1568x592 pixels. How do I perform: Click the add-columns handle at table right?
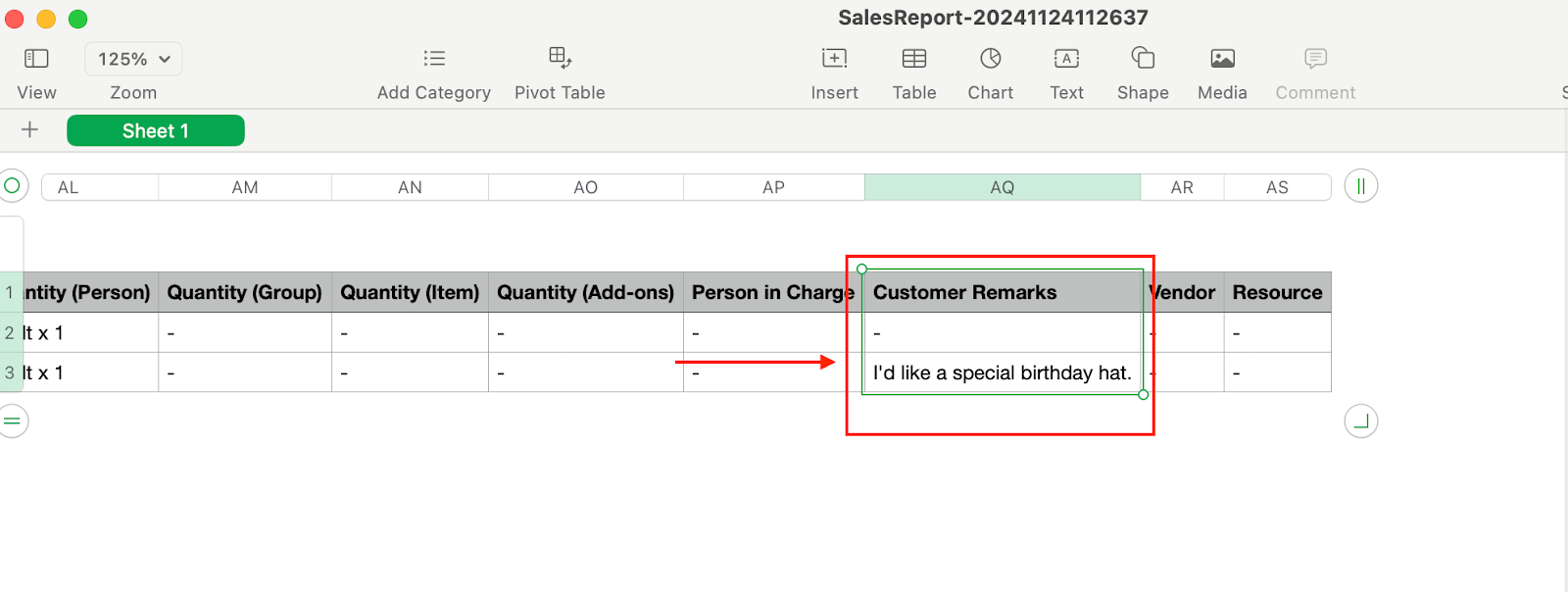(x=1360, y=186)
